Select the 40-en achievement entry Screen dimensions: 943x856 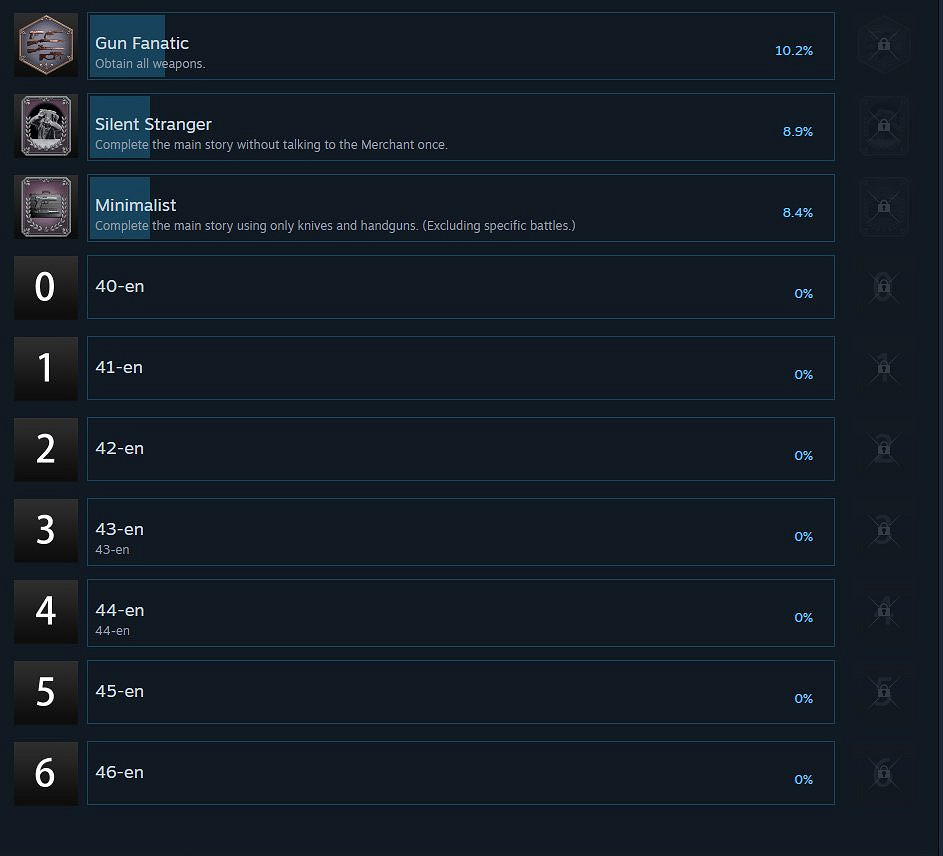click(461, 287)
